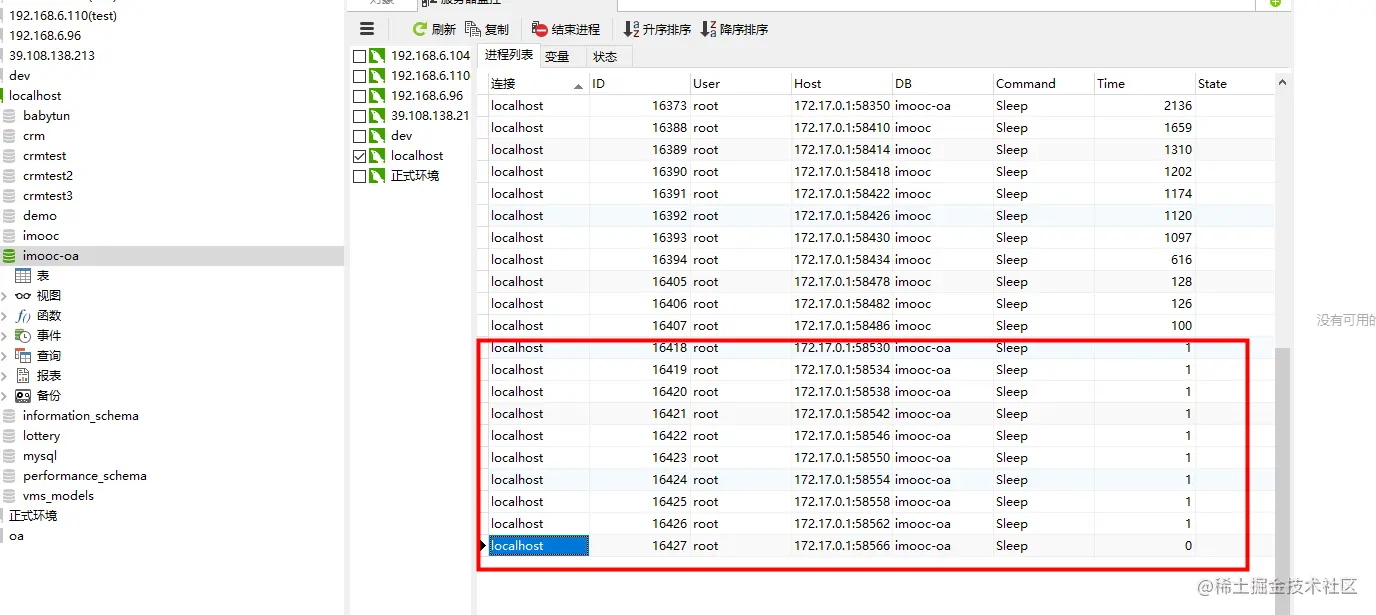Click the hamburger menu icon in toolbar
The height and width of the screenshot is (615, 1376).
(x=367, y=29)
